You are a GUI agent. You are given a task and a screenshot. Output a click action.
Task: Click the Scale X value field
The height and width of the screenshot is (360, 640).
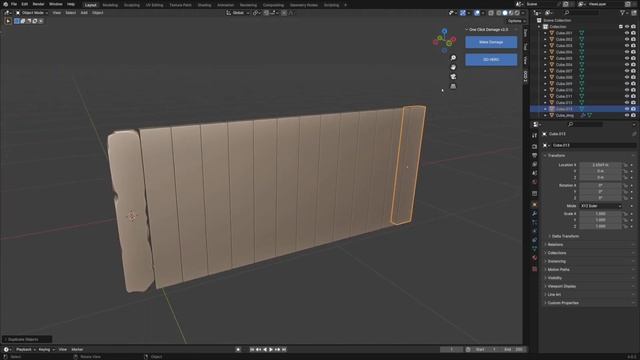(x=600, y=213)
